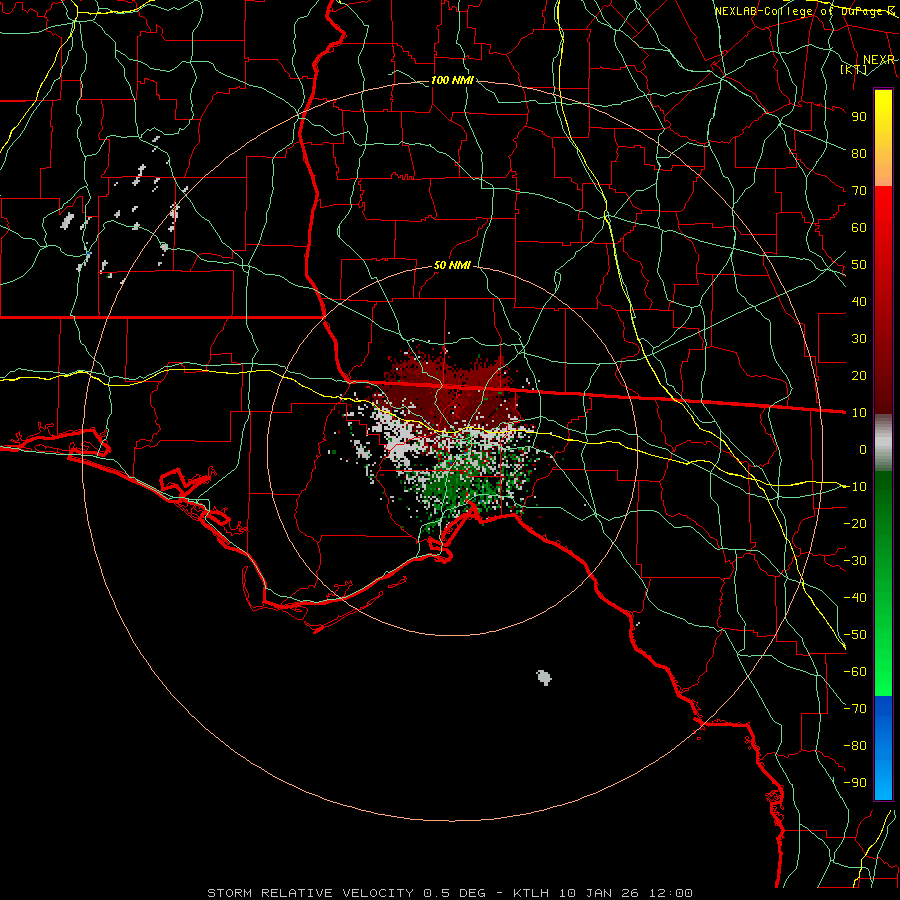Click the 30 value on the velocity scale
Image resolution: width=900 pixels, height=900 pixels.
(859, 339)
